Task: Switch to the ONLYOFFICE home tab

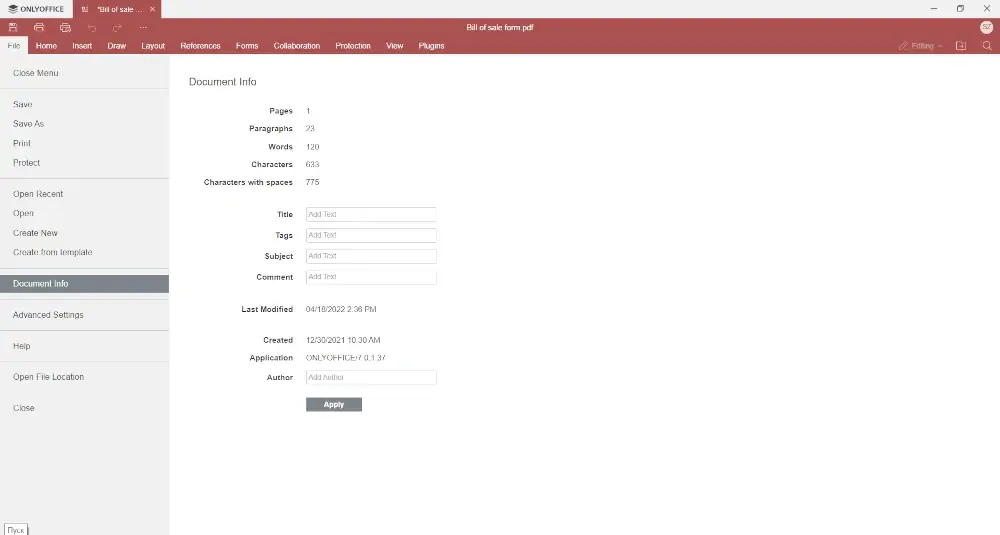Action: [x=36, y=9]
